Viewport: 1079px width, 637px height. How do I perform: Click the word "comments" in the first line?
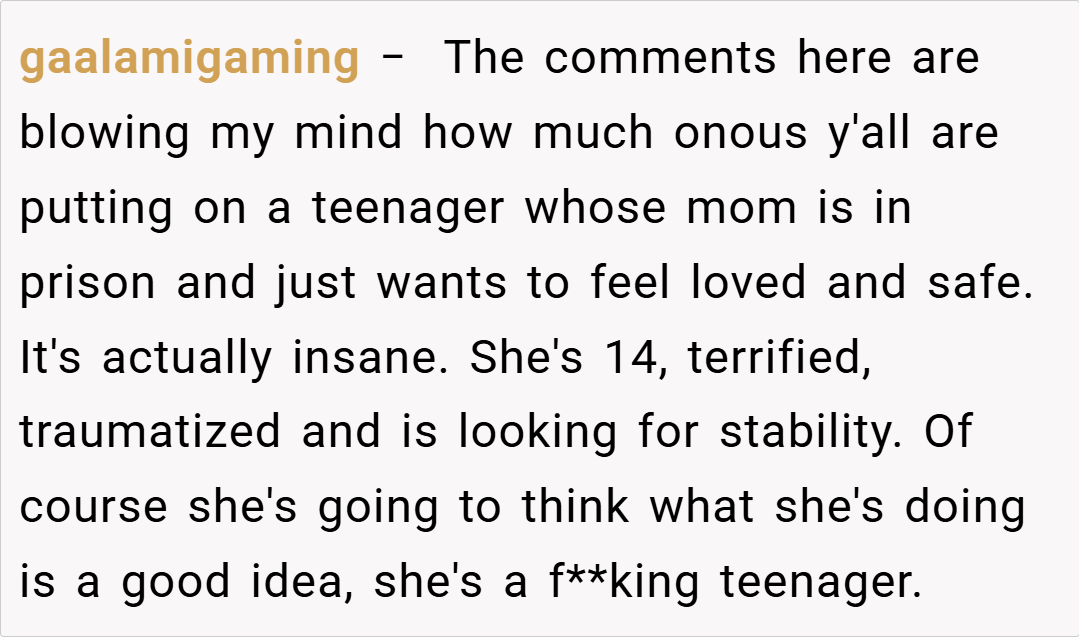point(661,59)
